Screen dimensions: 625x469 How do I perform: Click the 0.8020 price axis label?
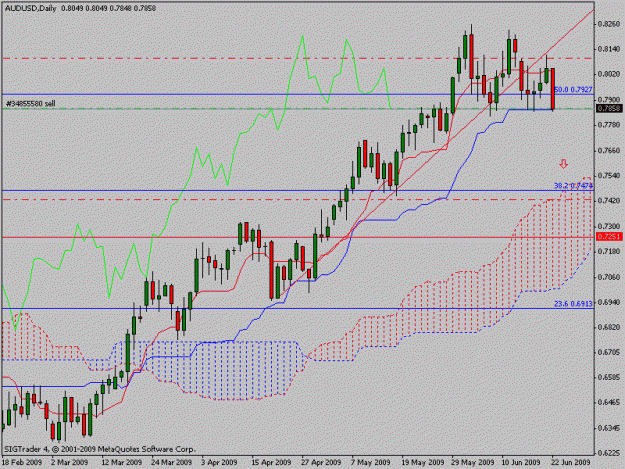pyautogui.click(x=609, y=75)
